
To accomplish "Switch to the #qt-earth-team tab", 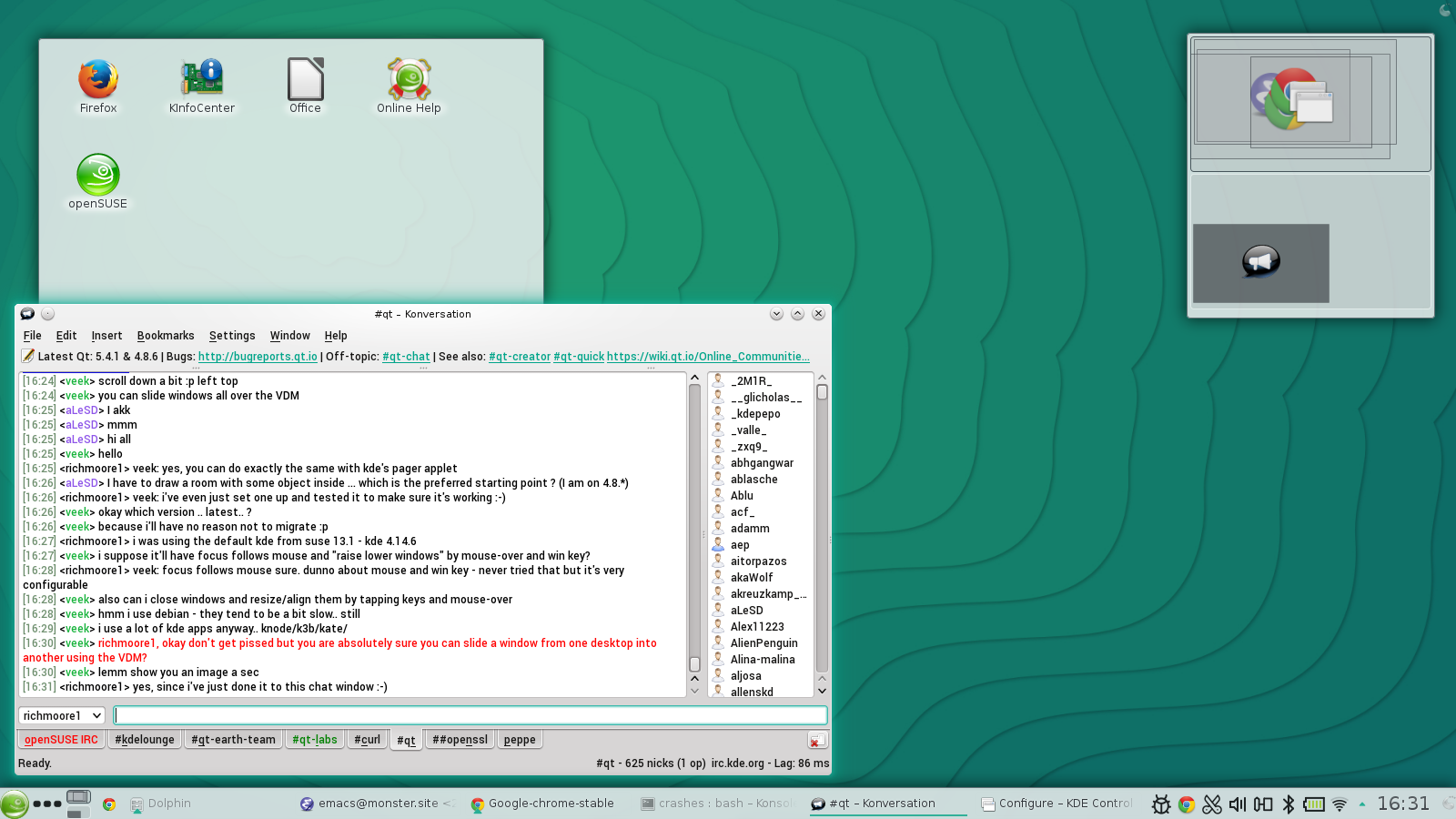I will pyautogui.click(x=233, y=740).
